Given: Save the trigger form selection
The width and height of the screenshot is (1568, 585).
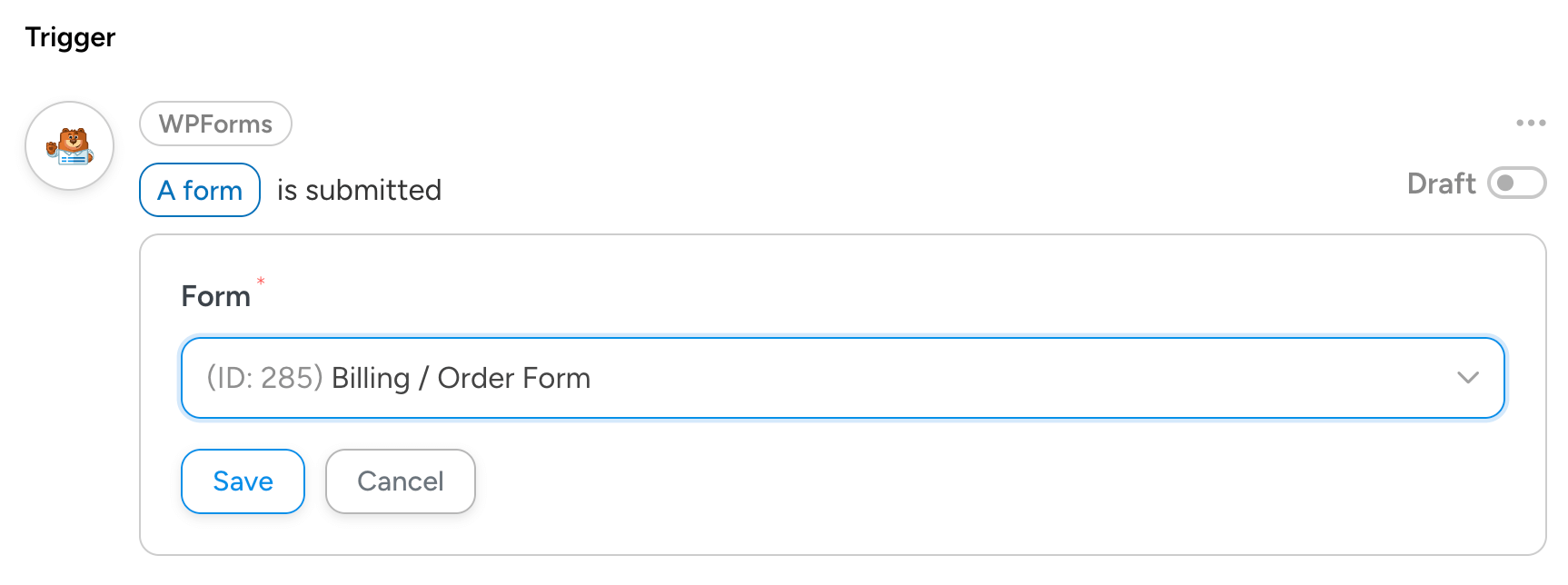Looking at the screenshot, I should 243,481.
